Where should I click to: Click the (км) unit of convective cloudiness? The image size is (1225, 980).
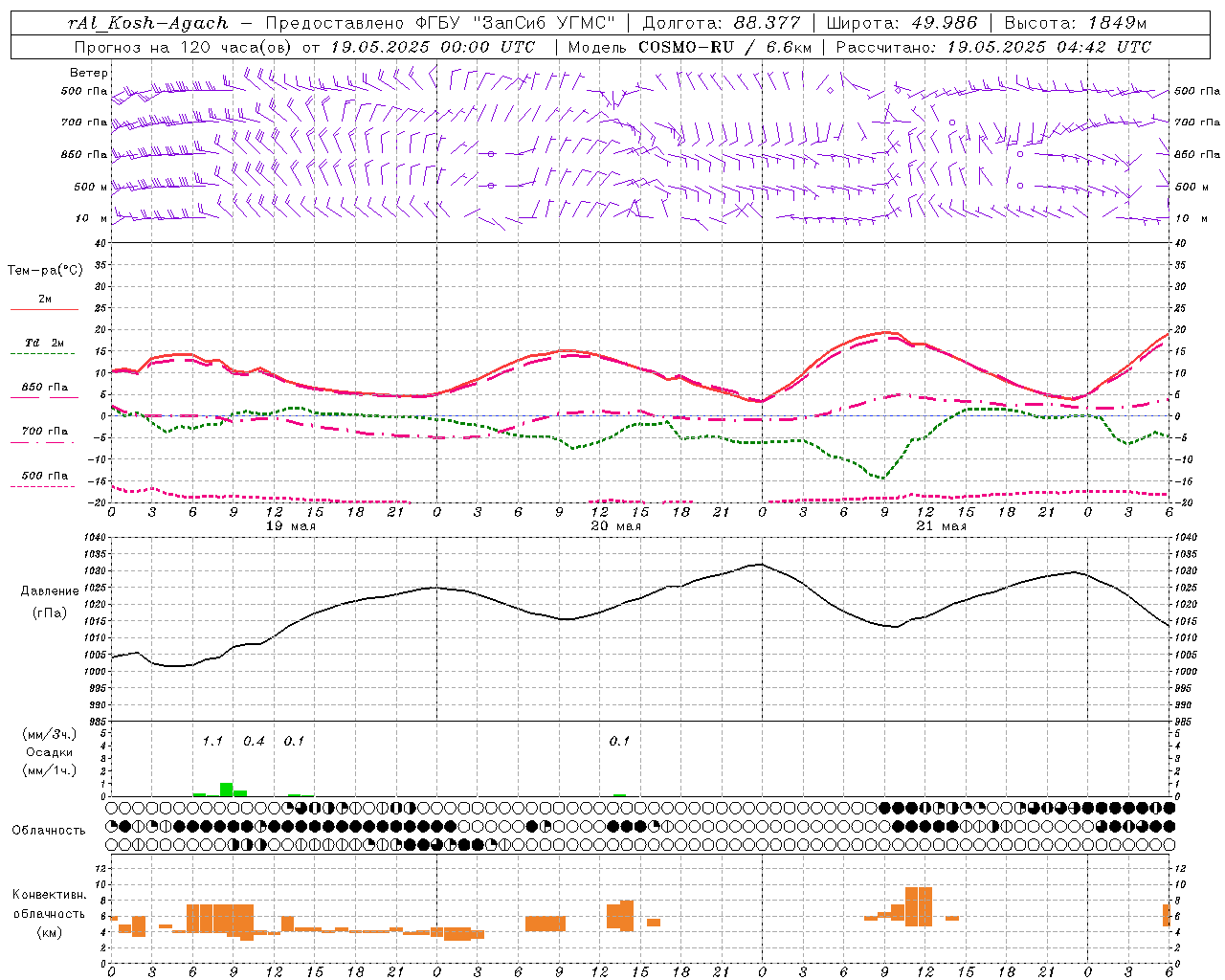(50, 931)
